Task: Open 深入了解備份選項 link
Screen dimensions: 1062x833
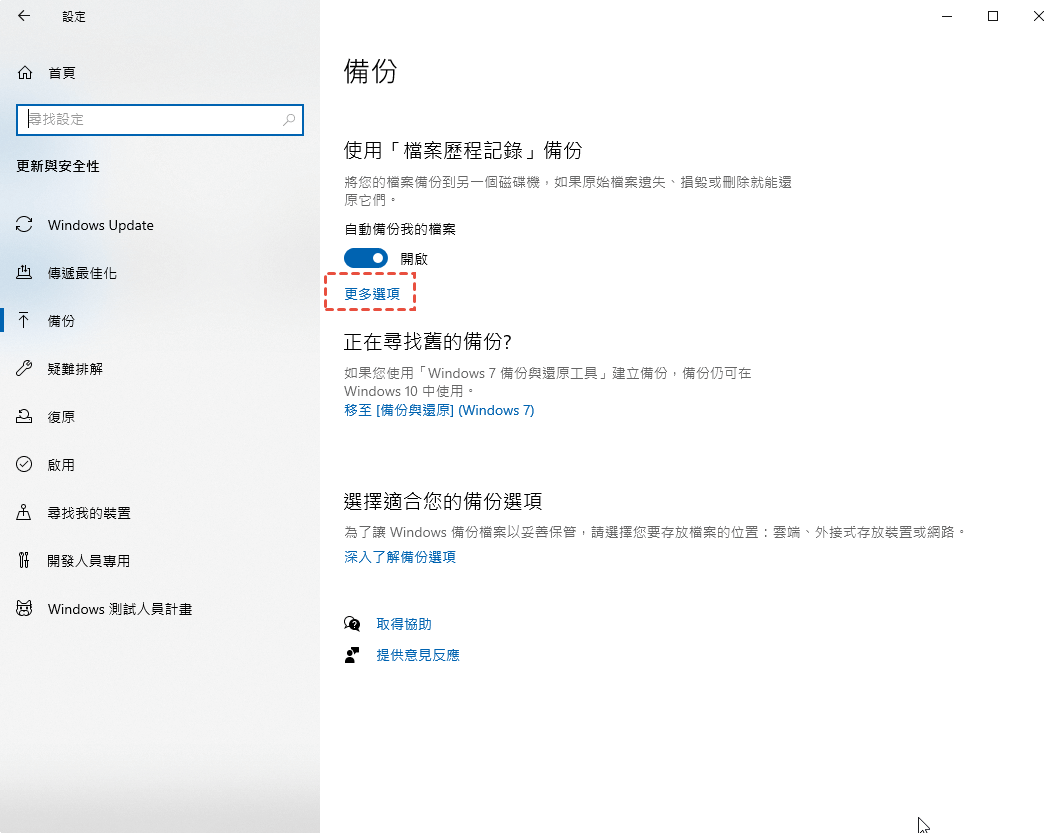Action: (400, 557)
